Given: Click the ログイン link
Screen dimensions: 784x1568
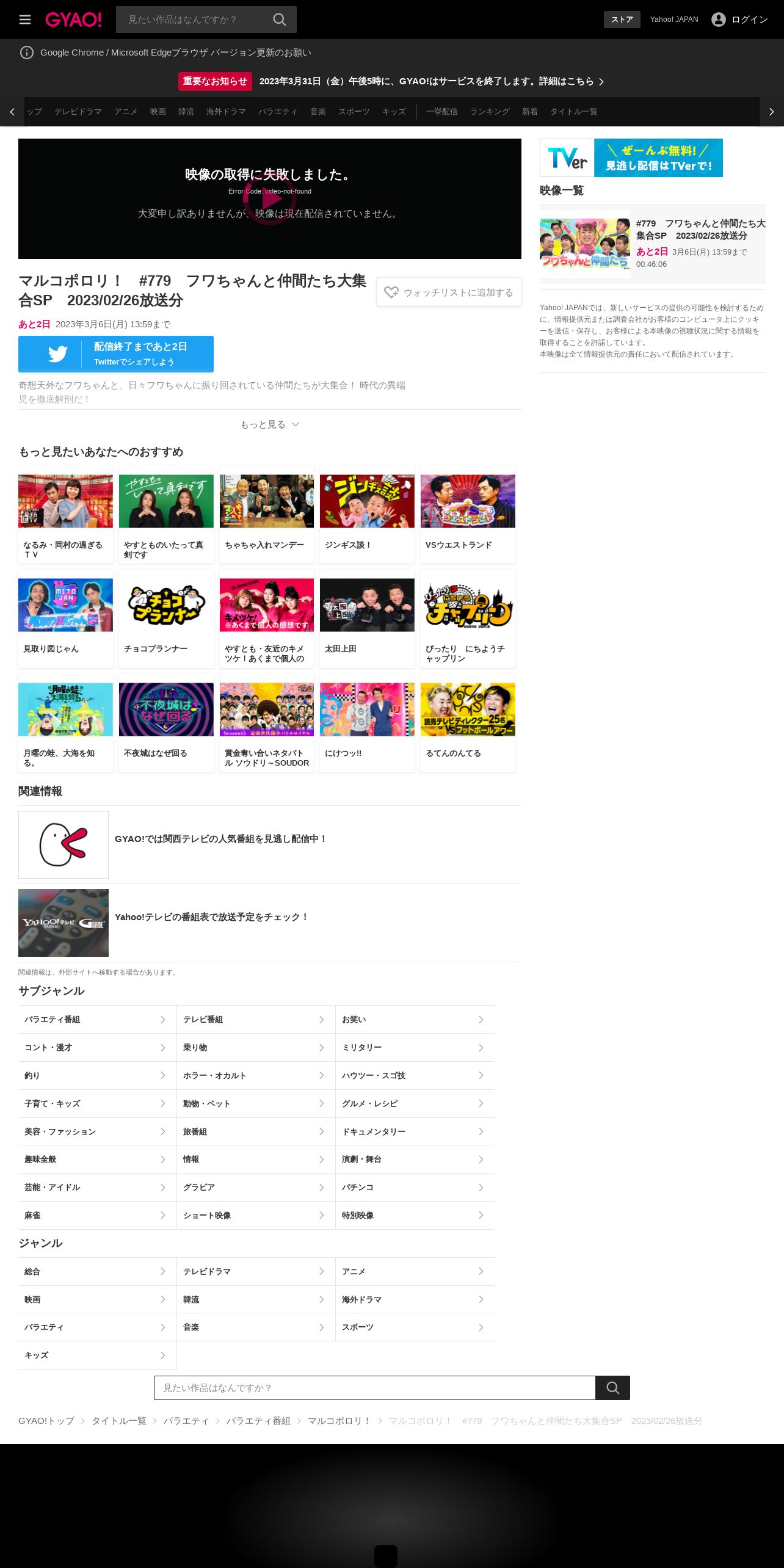Looking at the screenshot, I should [750, 20].
